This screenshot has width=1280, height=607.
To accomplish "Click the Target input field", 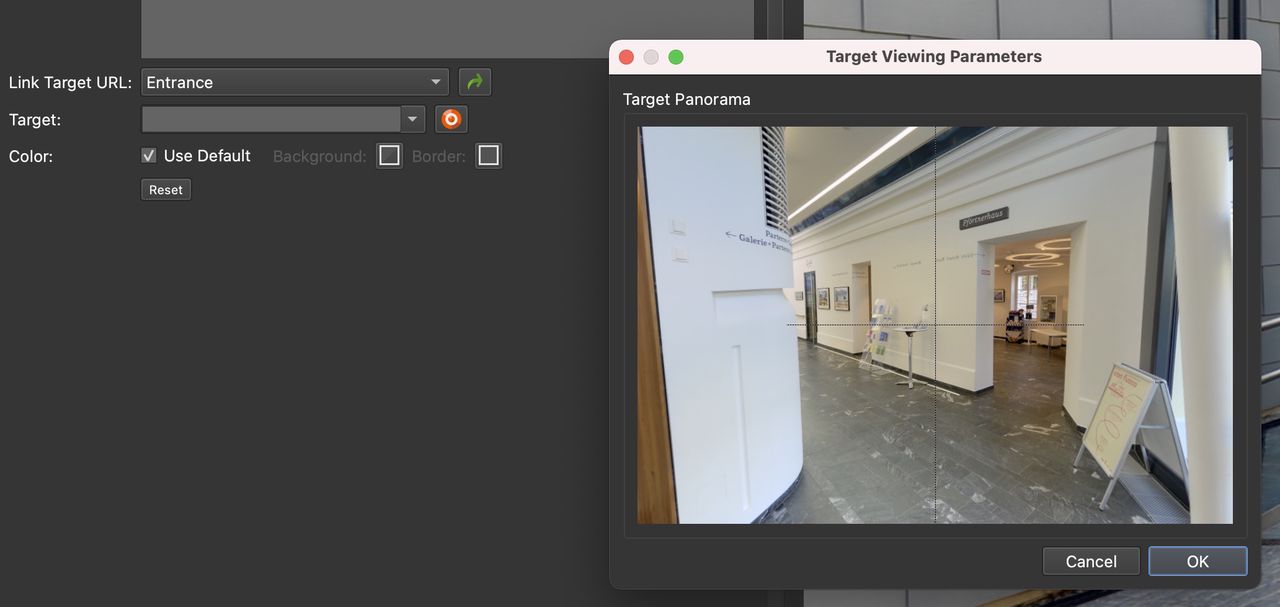I will [x=270, y=118].
